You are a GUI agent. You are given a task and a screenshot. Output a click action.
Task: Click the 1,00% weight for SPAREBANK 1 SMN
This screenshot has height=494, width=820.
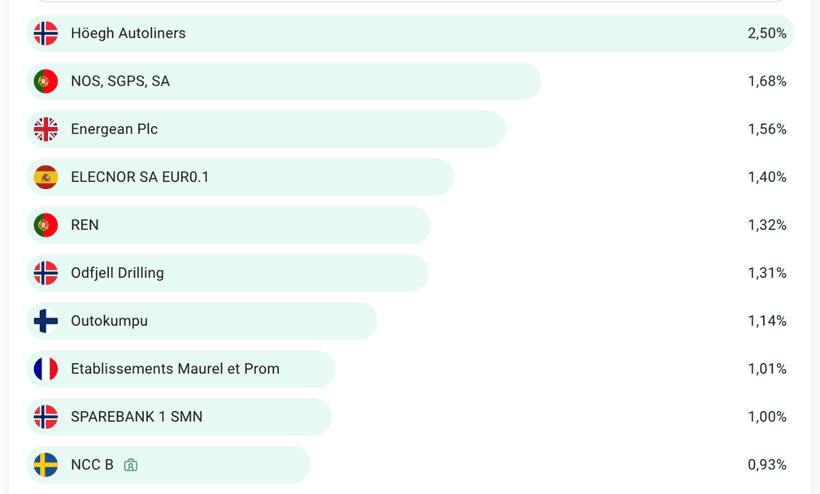[767, 417]
